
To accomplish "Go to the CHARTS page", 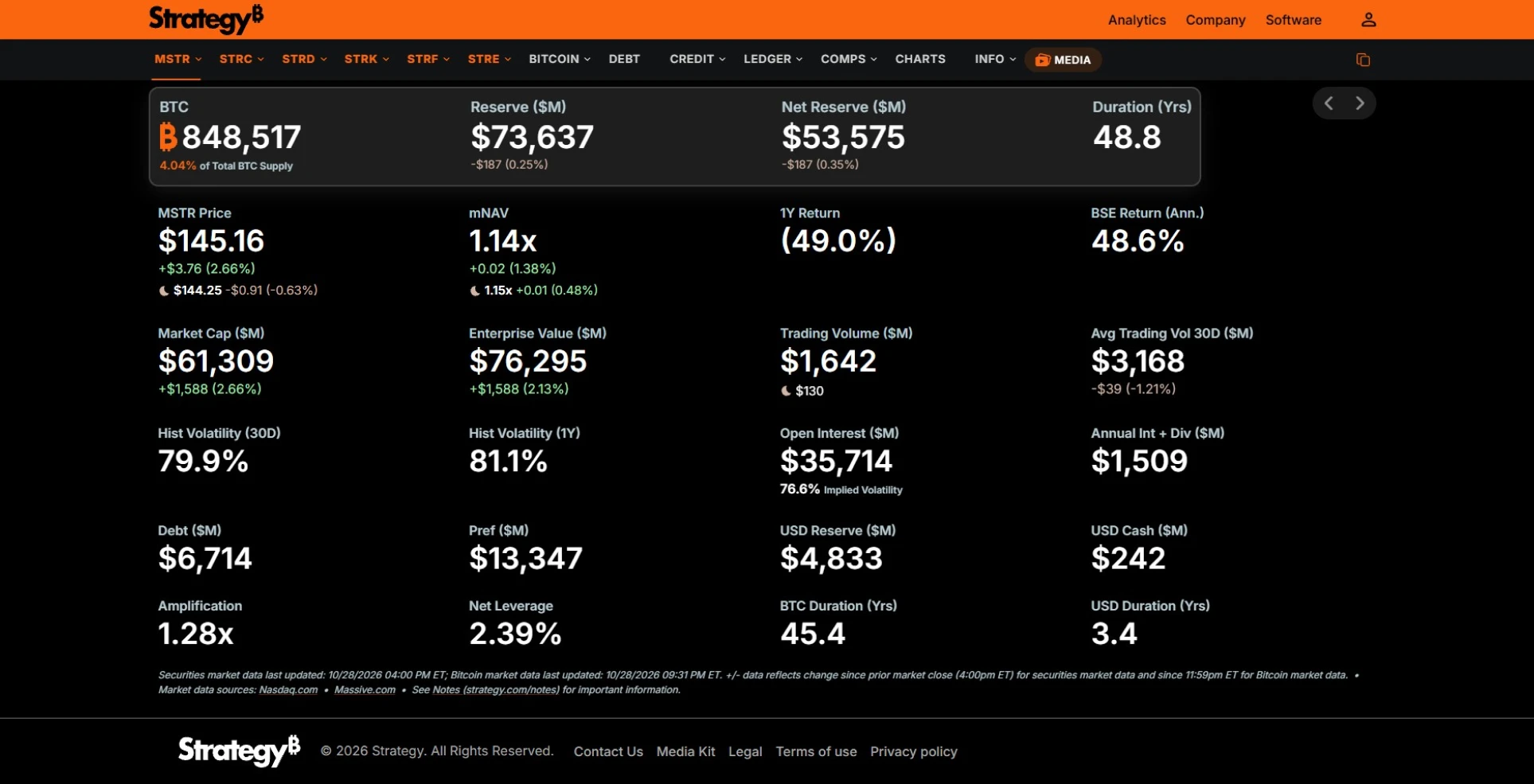I will (920, 59).
